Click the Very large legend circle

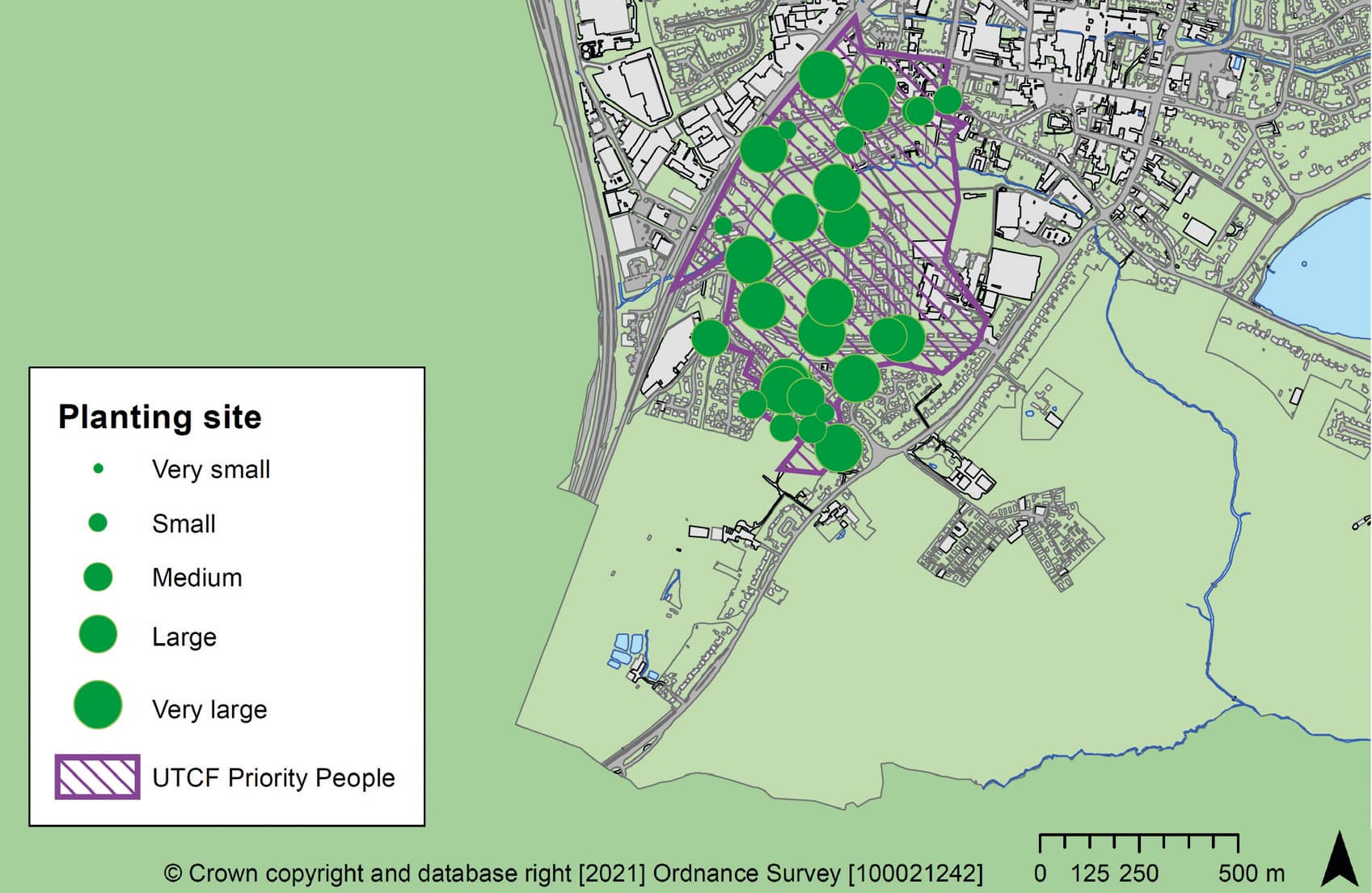(98, 705)
